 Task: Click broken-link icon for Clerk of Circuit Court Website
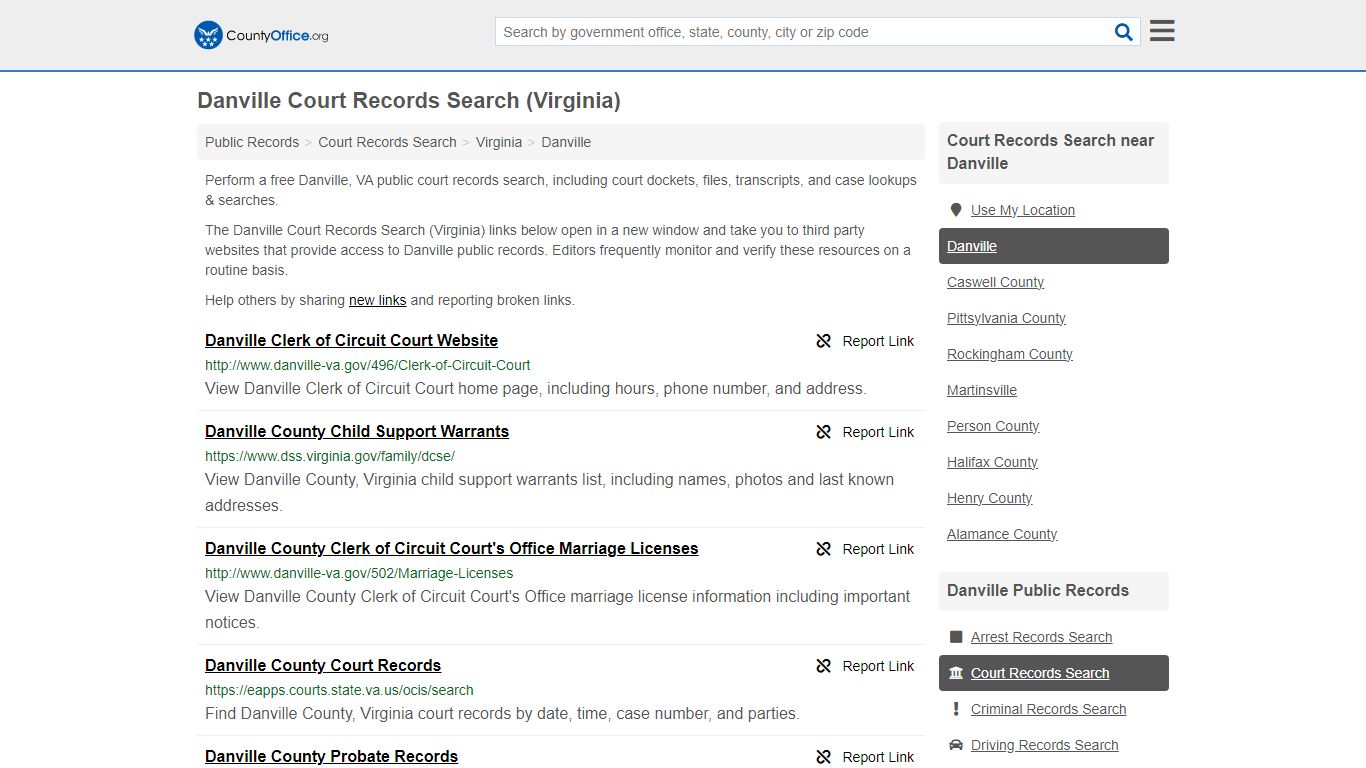tap(823, 341)
